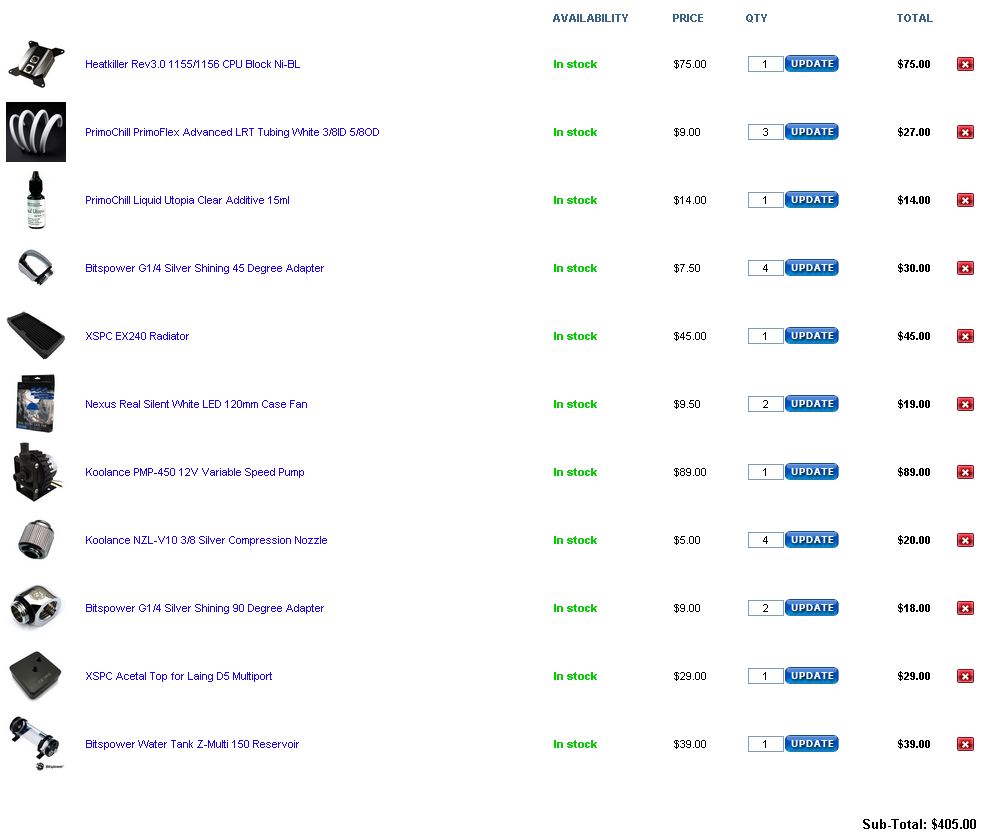This screenshot has width=999, height=837.
Task: Update quantity for 90 Degree Adapter
Action: point(812,608)
